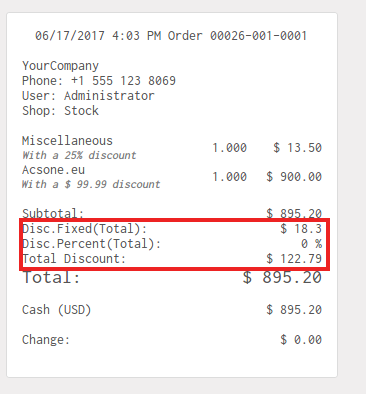The image size is (366, 394).
Task: Click the $ 99.99 discount note
Action: [91, 184]
